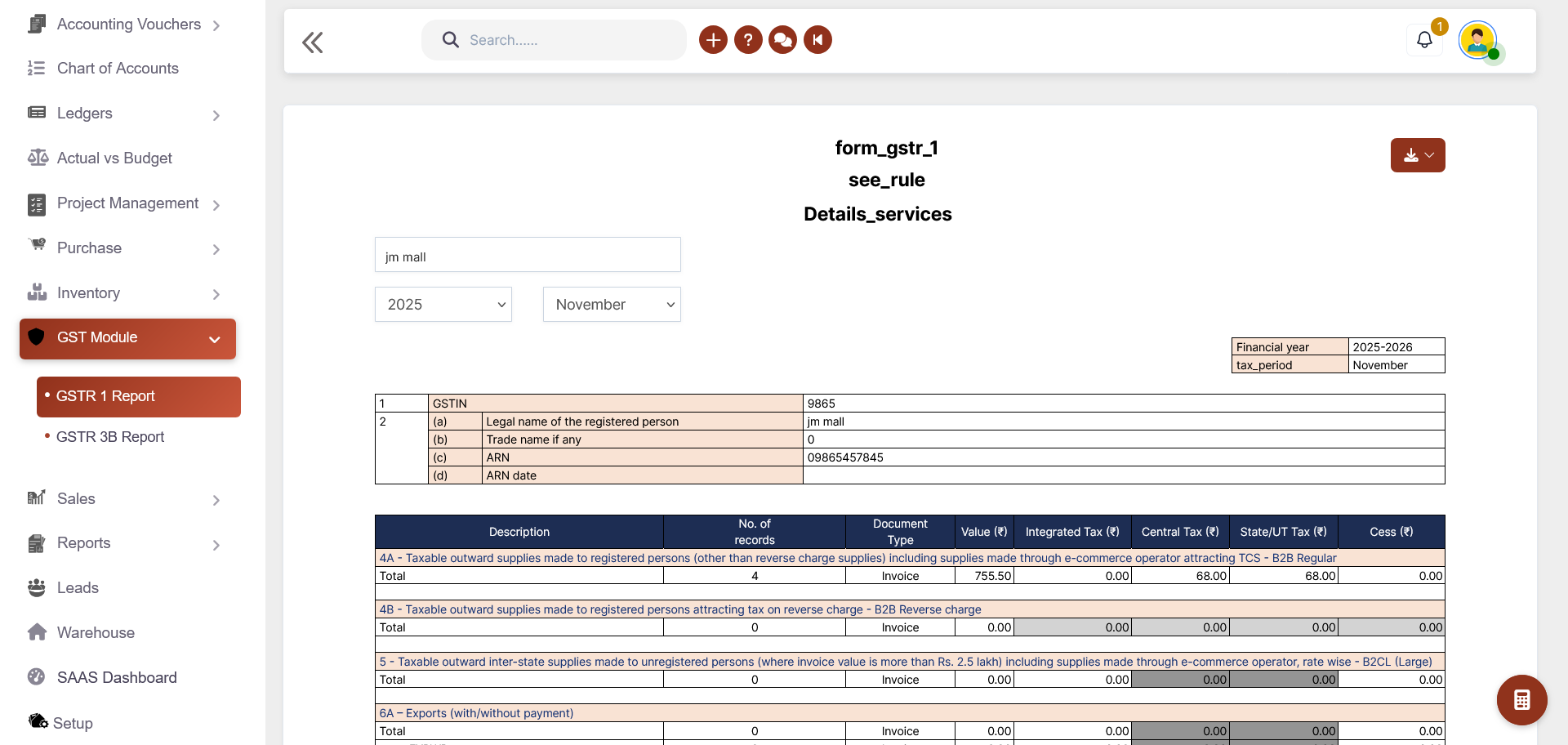
Task: Open the chat messages icon
Action: click(x=782, y=40)
